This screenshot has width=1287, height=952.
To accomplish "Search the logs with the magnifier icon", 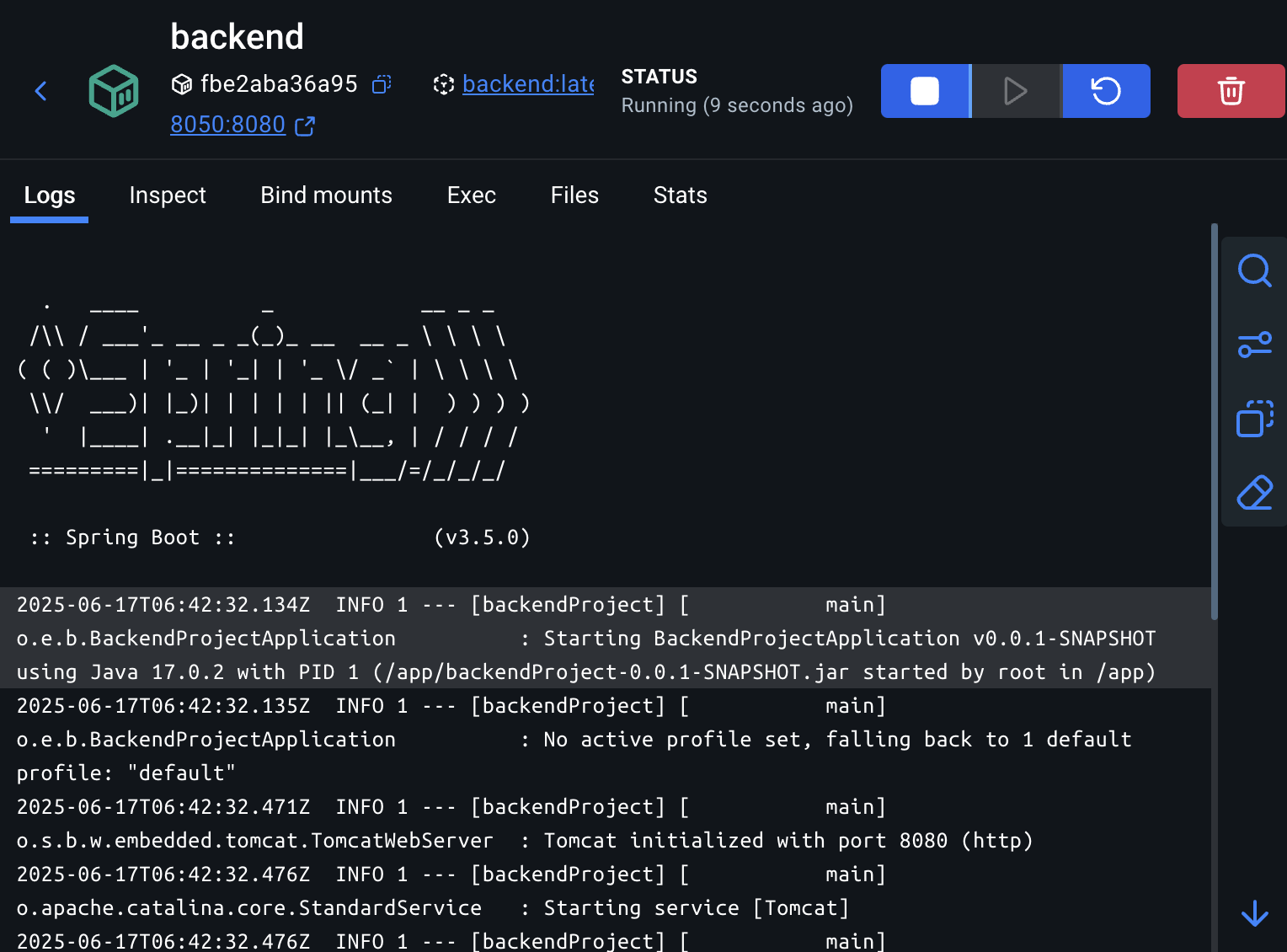I will 1254,270.
